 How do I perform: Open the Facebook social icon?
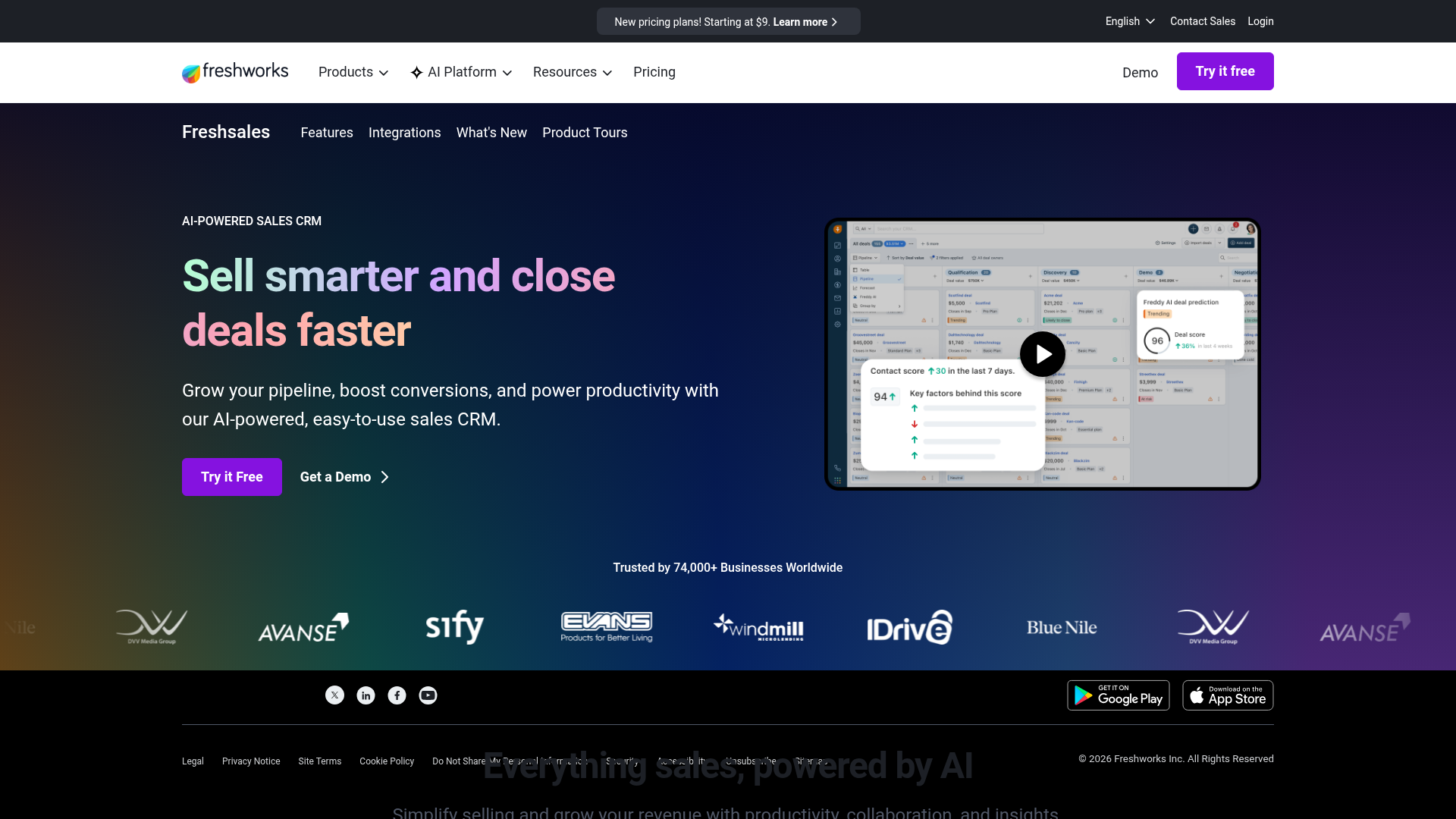397,695
